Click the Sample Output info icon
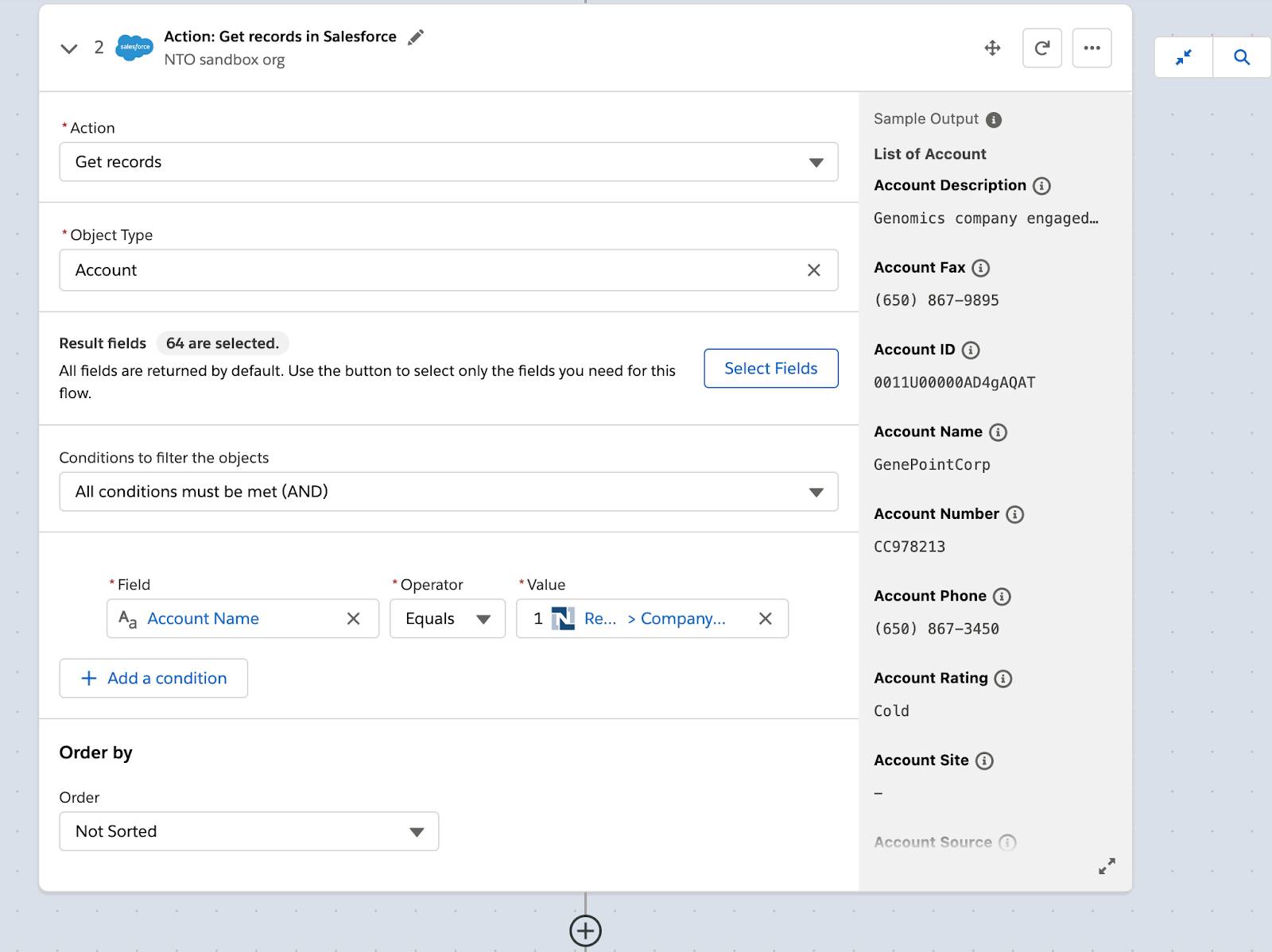 pyautogui.click(x=994, y=120)
